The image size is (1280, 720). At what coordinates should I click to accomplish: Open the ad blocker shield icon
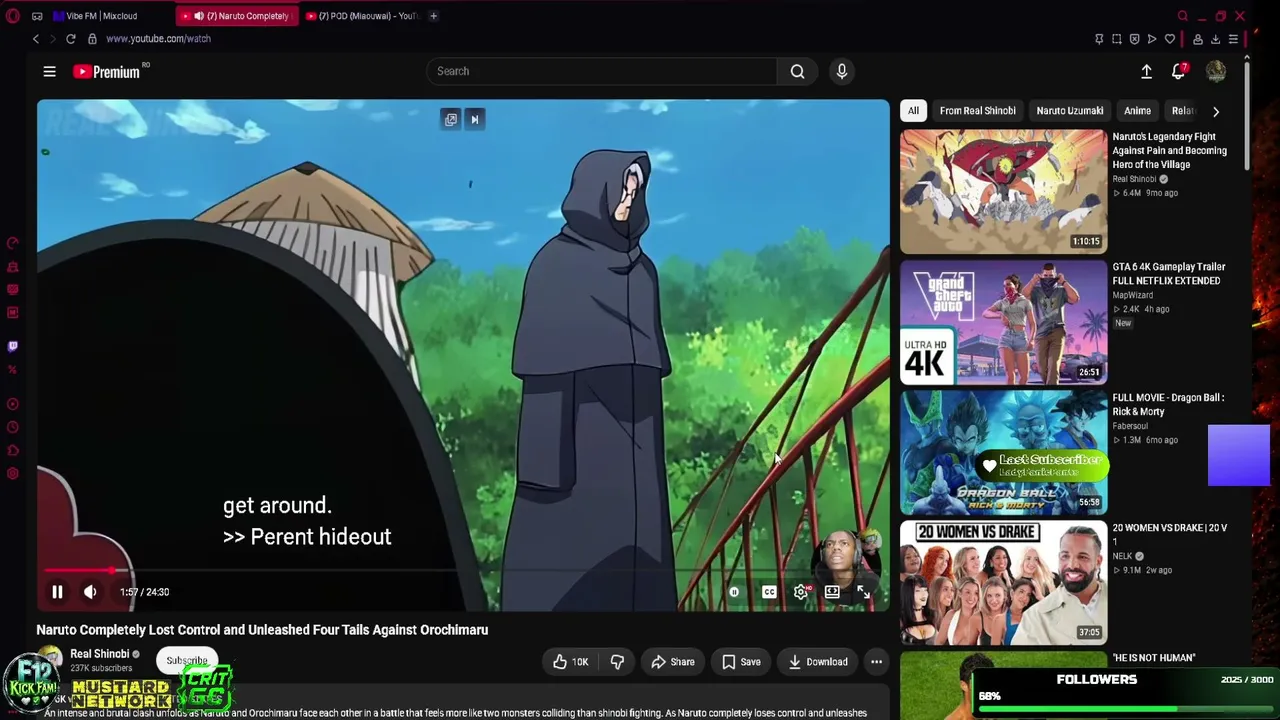[x=1134, y=39]
